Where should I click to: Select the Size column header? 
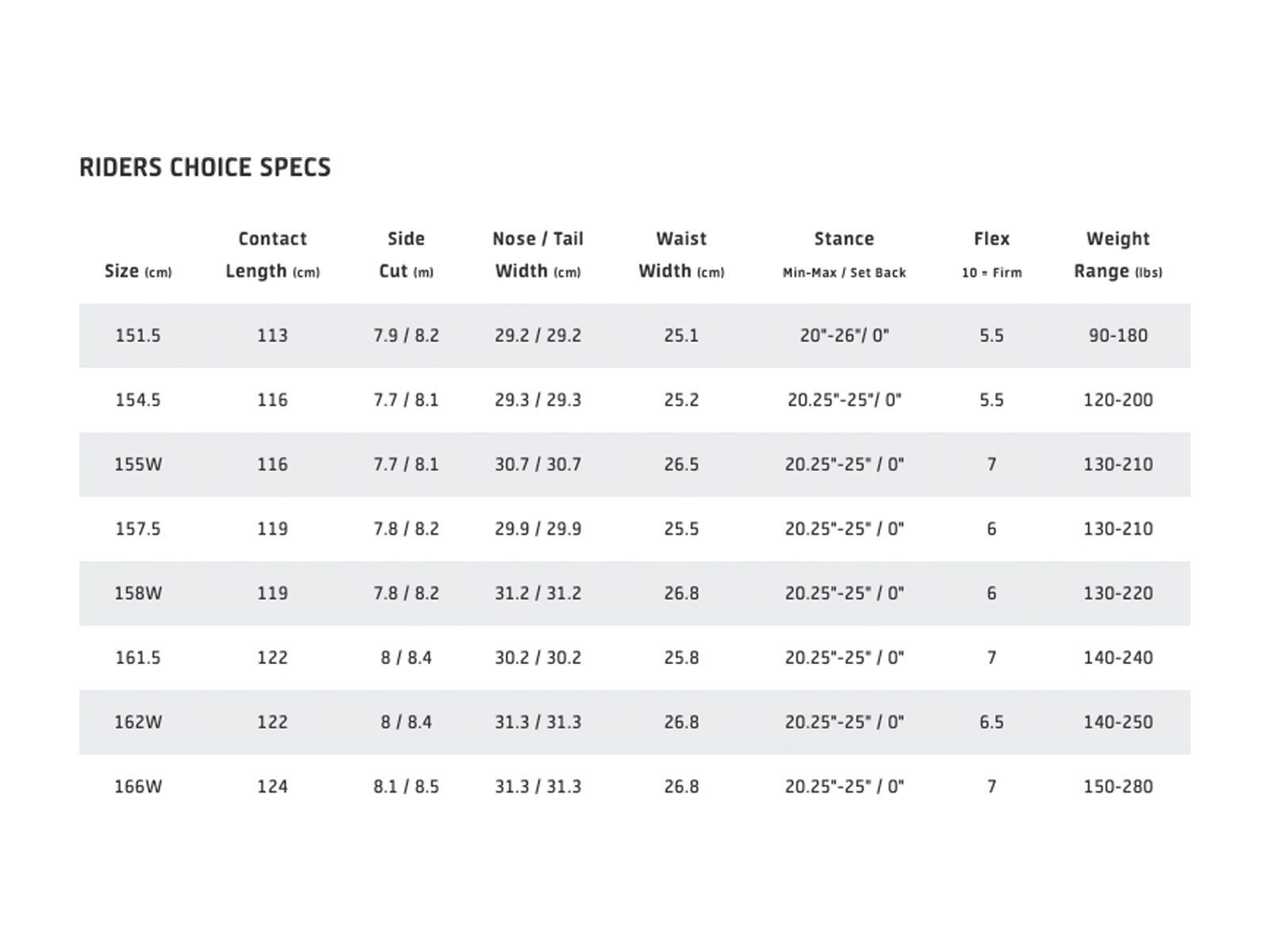(x=138, y=271)
